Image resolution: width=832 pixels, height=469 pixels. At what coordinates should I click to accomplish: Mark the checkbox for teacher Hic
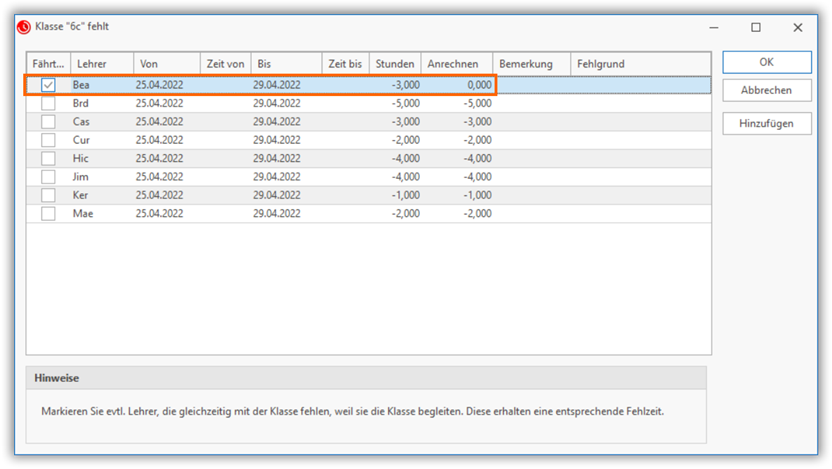[48, 158]
